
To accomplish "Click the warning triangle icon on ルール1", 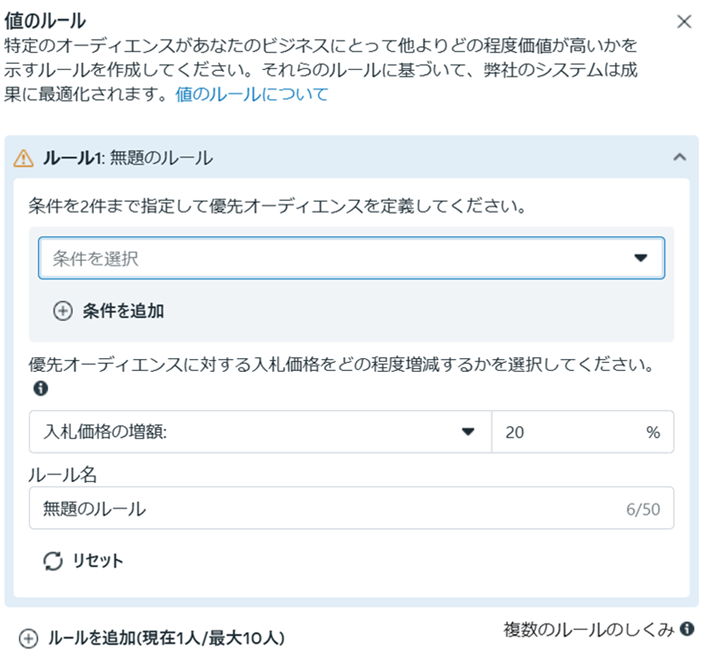I will (x=23, y=158).
